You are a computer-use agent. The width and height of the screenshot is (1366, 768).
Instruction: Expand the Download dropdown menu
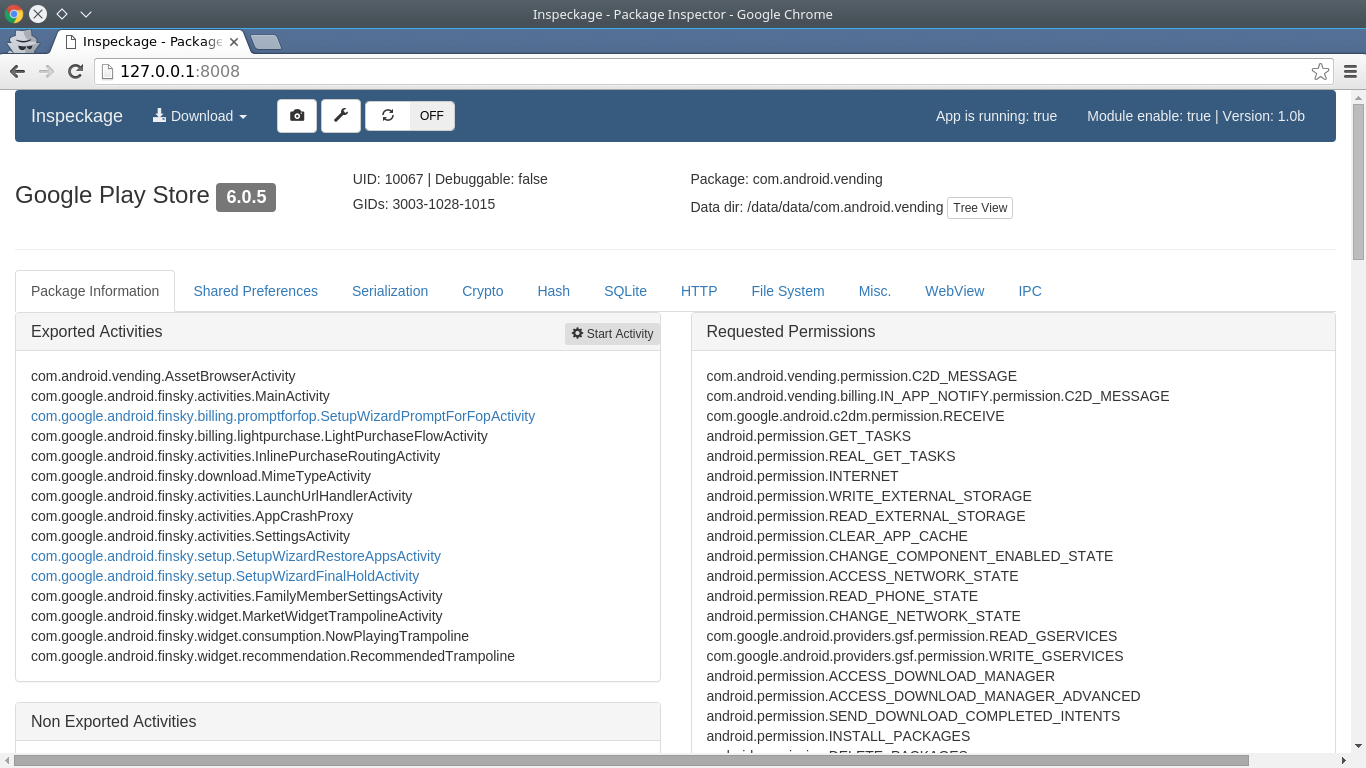coord(200,116)
